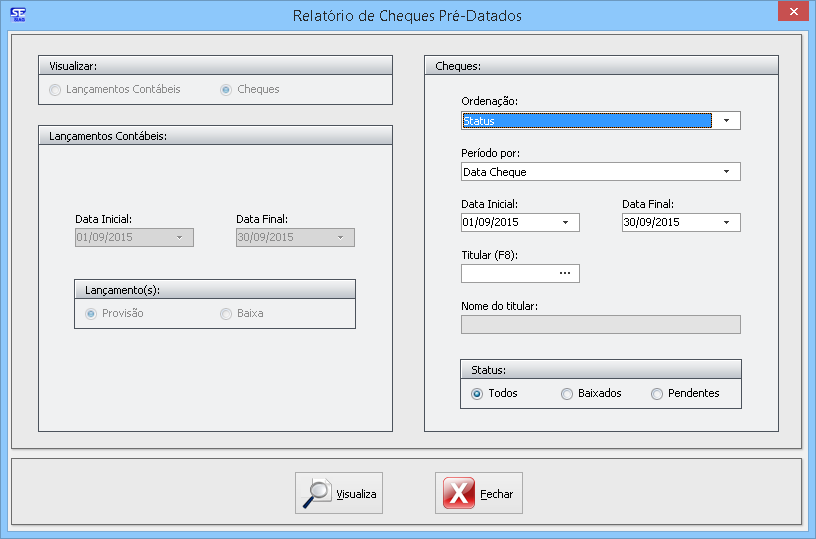Expand the Ordenação dropdown
Image resolution: width=816 pixels, height=539 pixels.
(726, 121)
